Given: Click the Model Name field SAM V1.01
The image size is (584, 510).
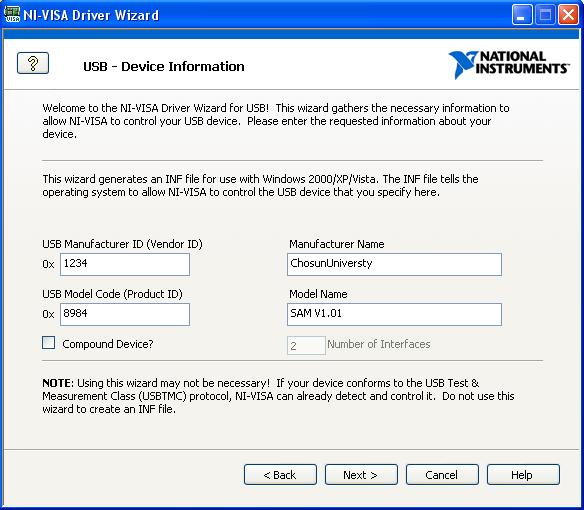Looking at the screenshot, I should (394, 314).
